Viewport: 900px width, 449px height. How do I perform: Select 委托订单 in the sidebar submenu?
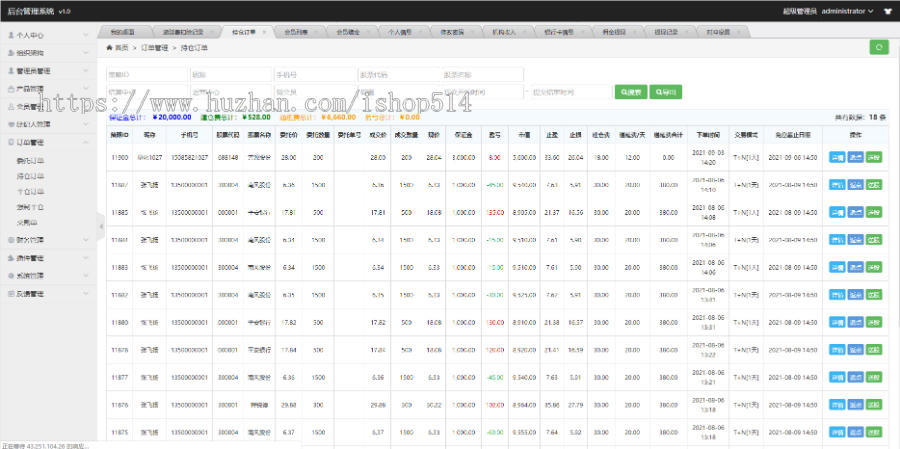click(x=30, y=160)
